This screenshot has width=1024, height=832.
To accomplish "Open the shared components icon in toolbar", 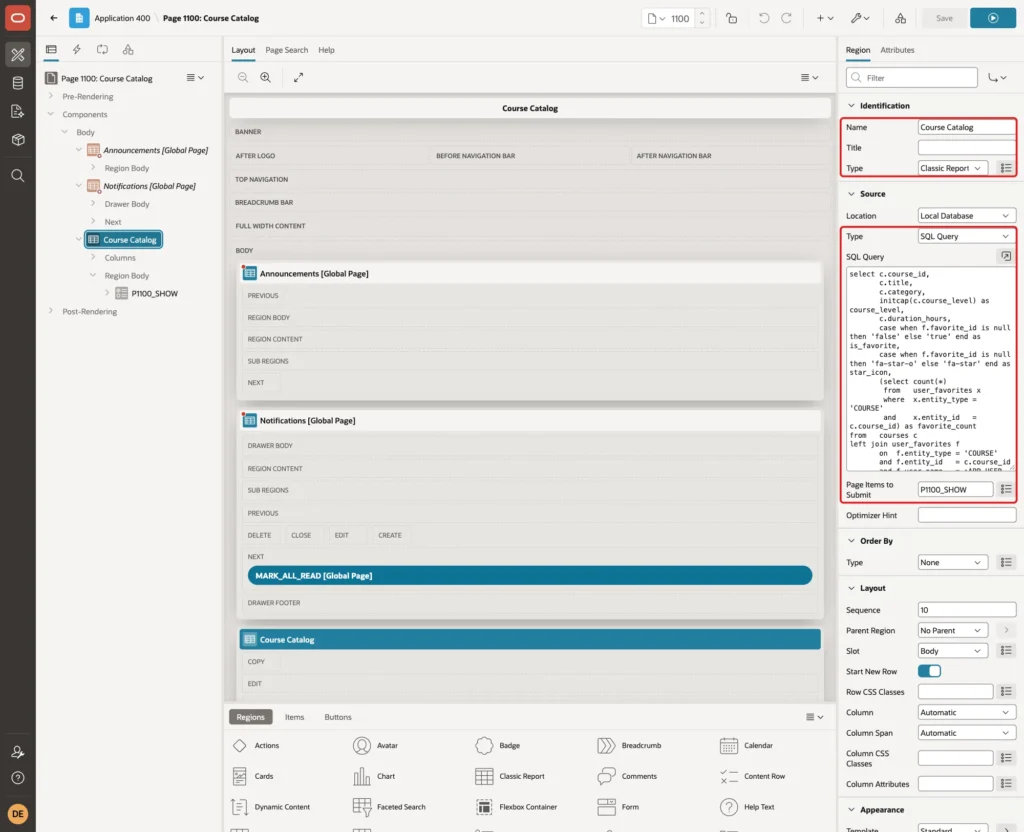I will tap(900, 18).
